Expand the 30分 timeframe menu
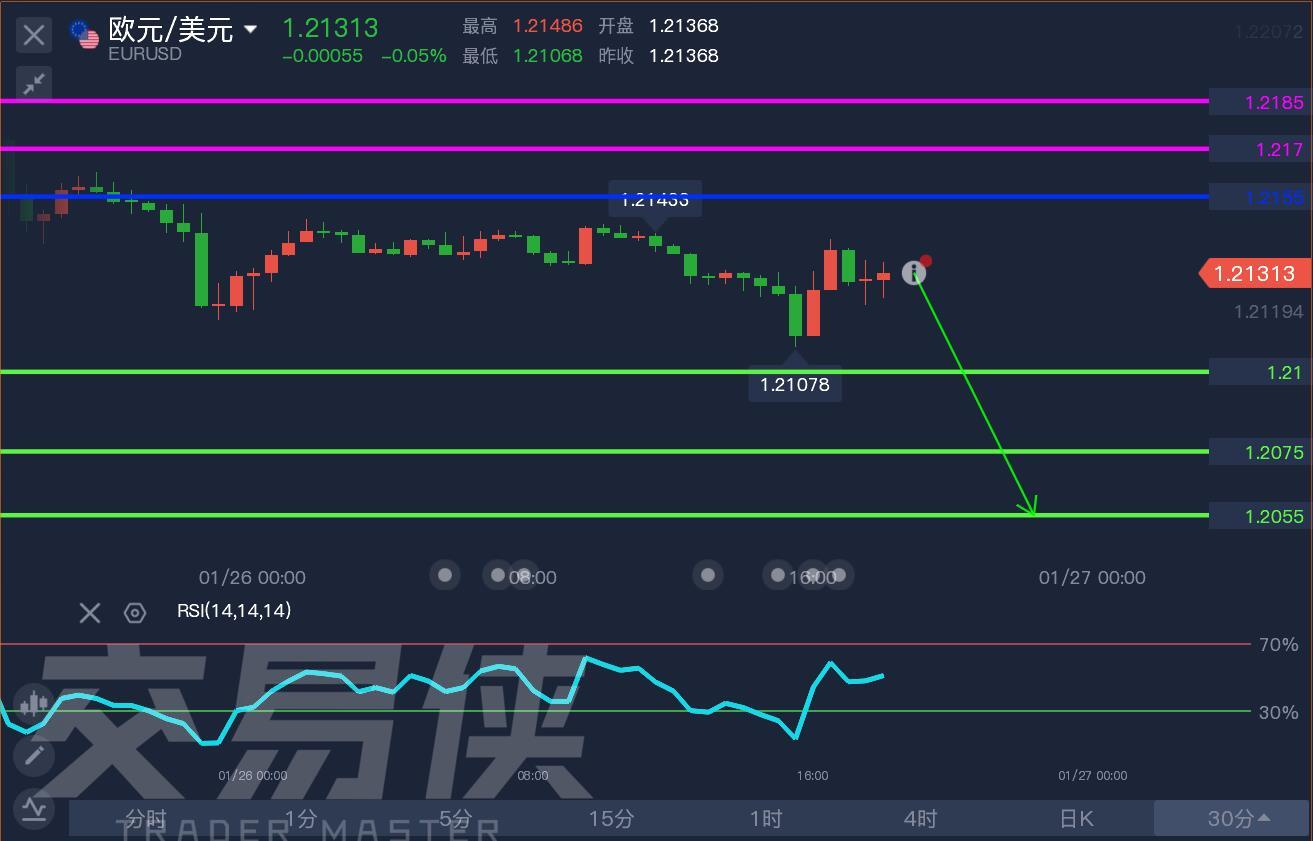This screenshot has width=1313, height=841. tap(1233, 819)
